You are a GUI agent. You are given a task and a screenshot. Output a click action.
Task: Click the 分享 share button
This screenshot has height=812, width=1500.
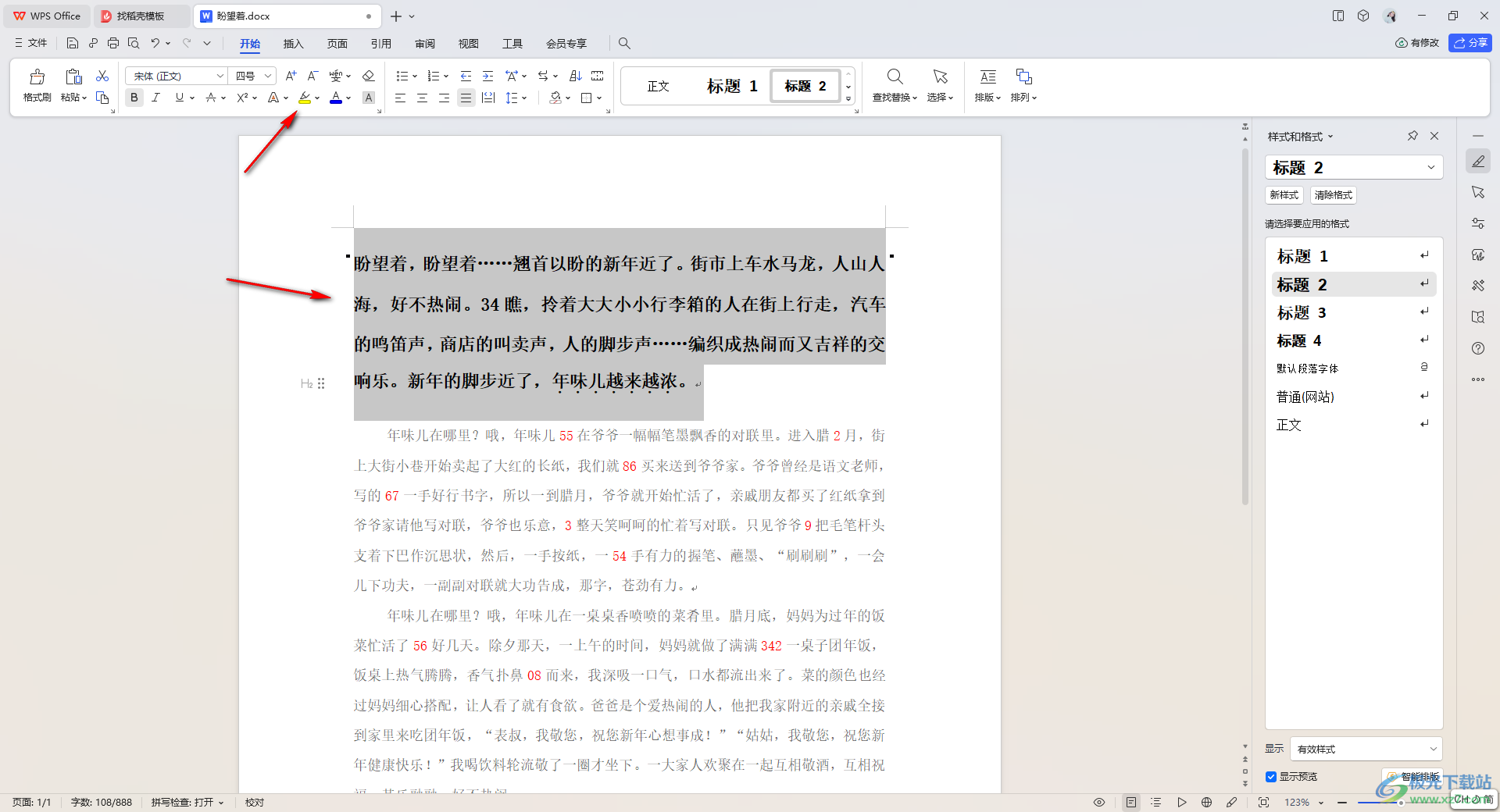(x=1470, y=43)
